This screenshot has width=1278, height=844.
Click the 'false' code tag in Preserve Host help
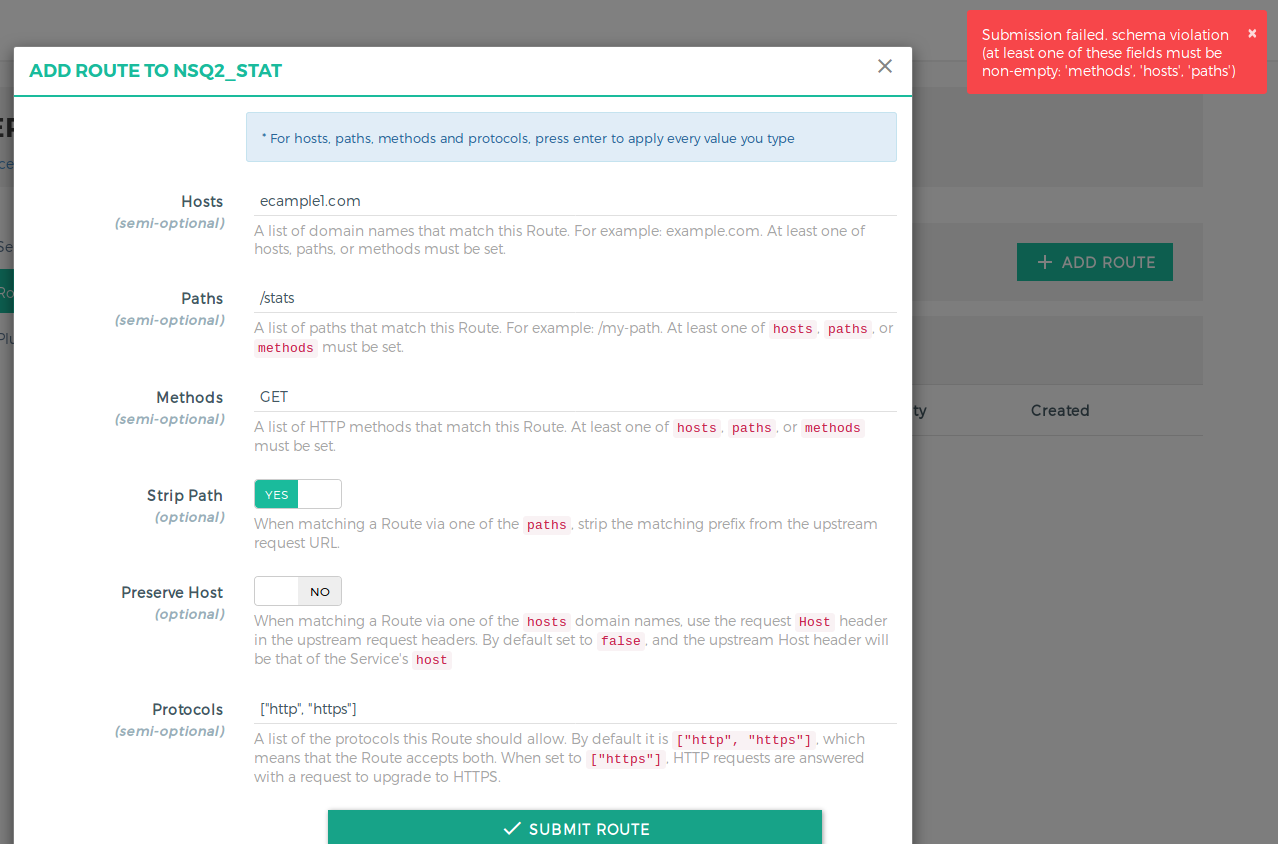[x=621, y=641]
